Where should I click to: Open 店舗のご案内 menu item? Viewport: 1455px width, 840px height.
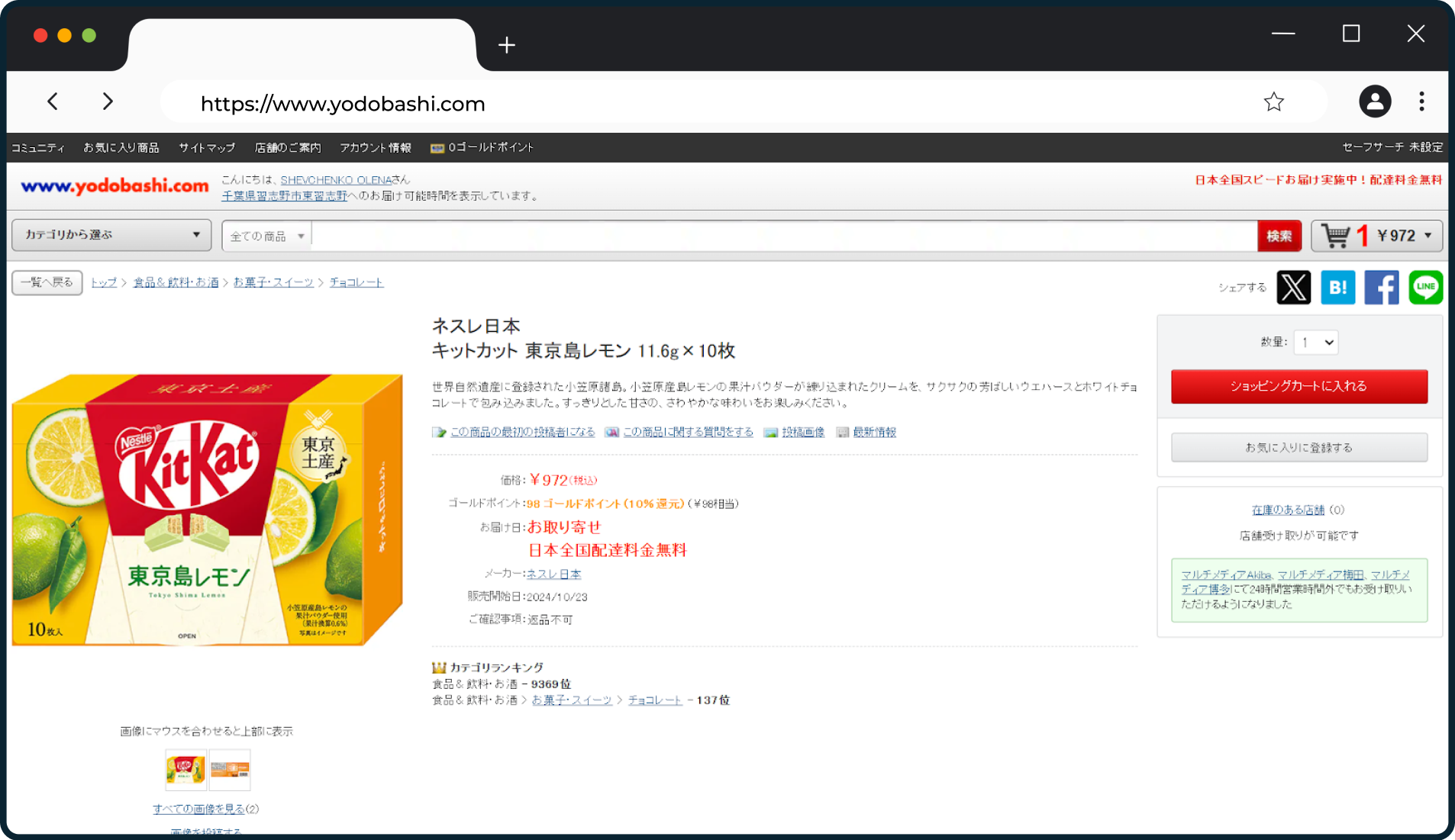pyautogui.click(x=288, y=148)
